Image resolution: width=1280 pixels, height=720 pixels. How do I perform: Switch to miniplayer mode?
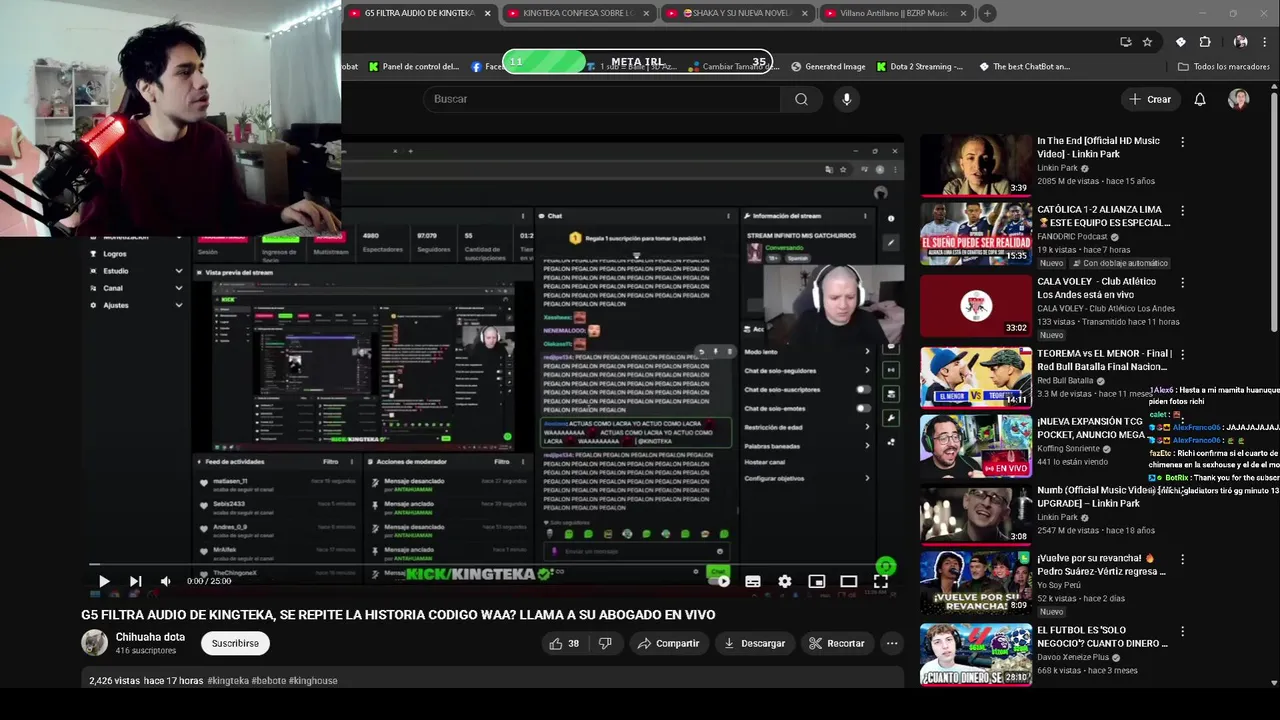pyautogui.click(x=817, y=581)
